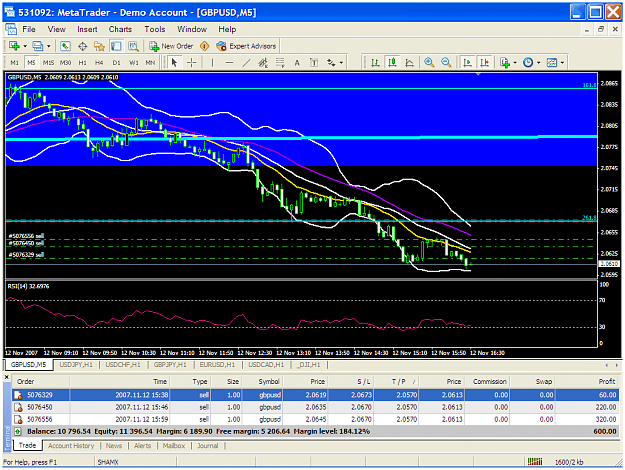The image size is (625, 470).
Task: Switch to the EURUSD,H1 chart tab
Action: (217, 365)
